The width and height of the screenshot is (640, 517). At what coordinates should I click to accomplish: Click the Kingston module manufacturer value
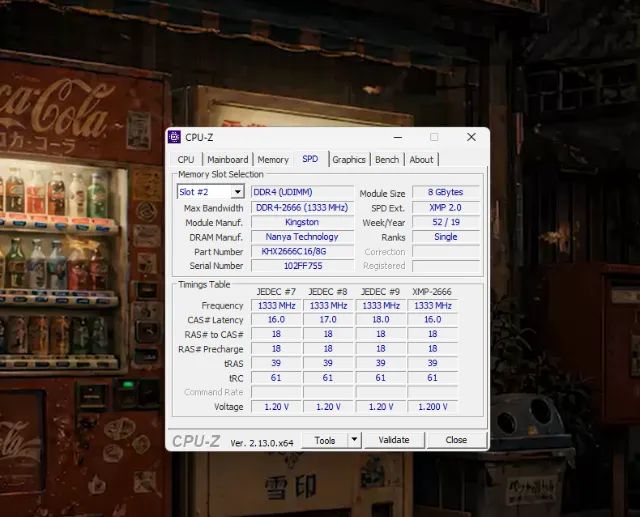click(x=302, y=222)
